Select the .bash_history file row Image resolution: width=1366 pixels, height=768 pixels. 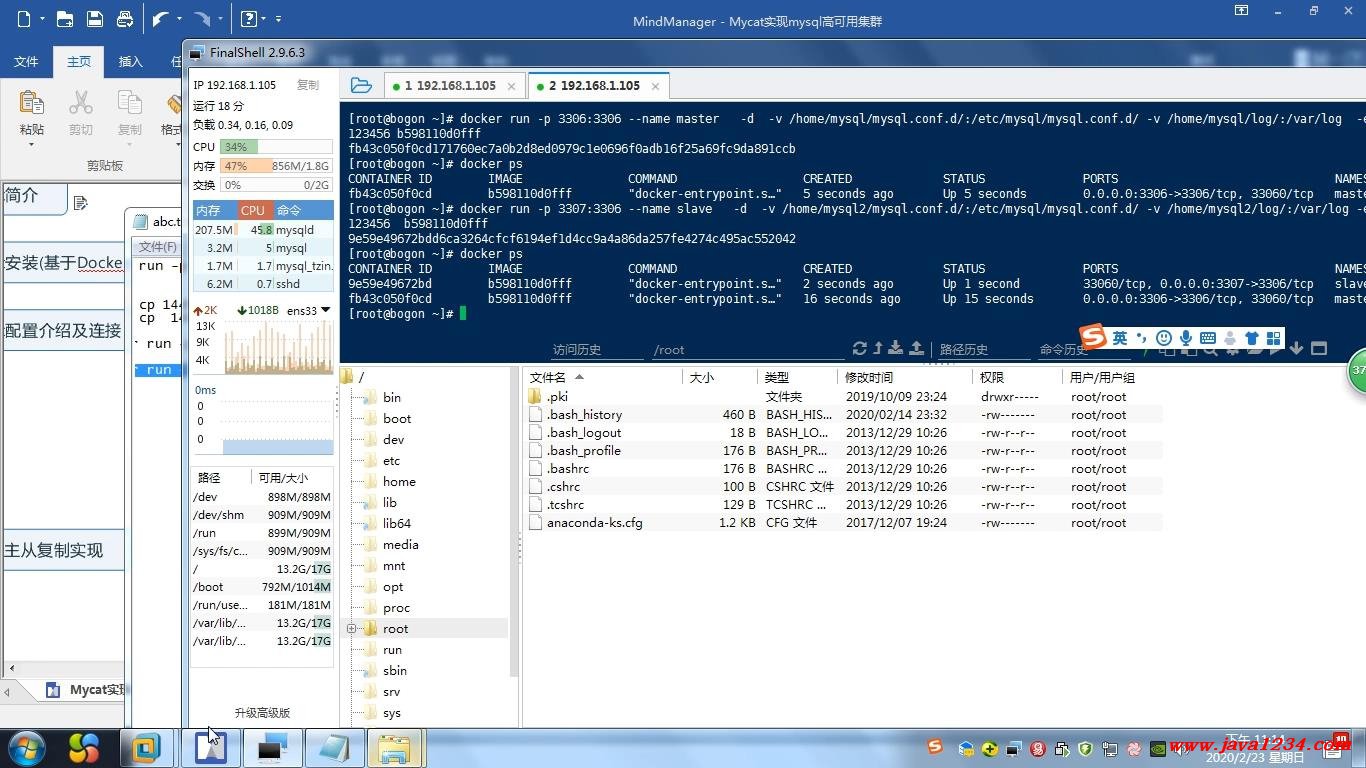click(843, 415)
